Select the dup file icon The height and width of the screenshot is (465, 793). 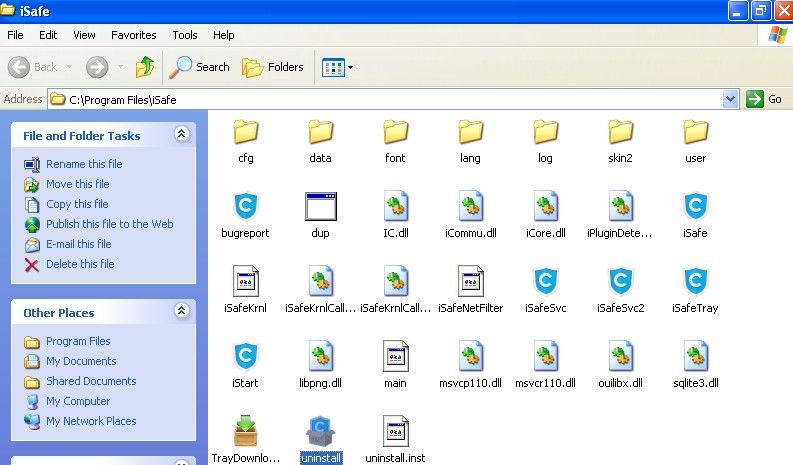pos(321,206)
